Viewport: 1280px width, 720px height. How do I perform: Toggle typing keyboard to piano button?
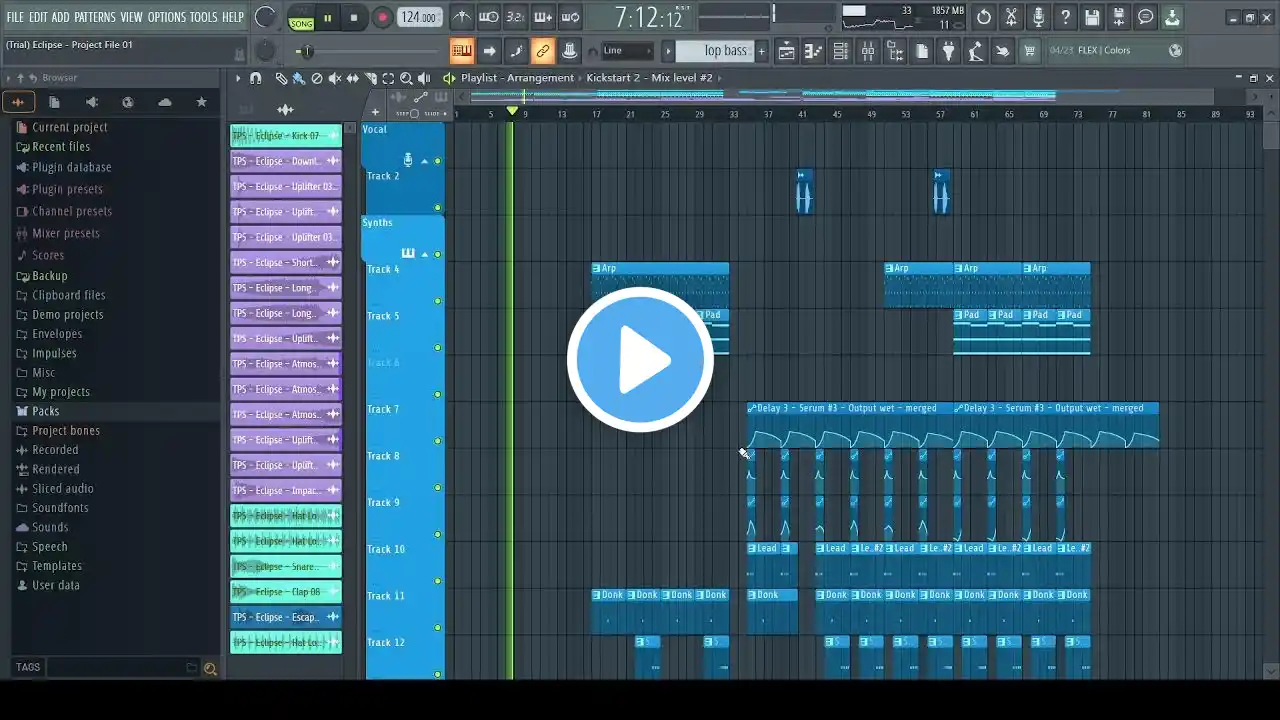point(462,51)
